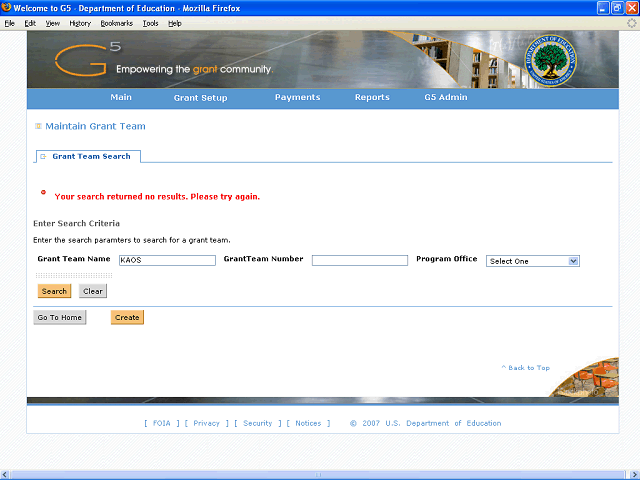Click the GrantTeam Number input field

point(360,260)
